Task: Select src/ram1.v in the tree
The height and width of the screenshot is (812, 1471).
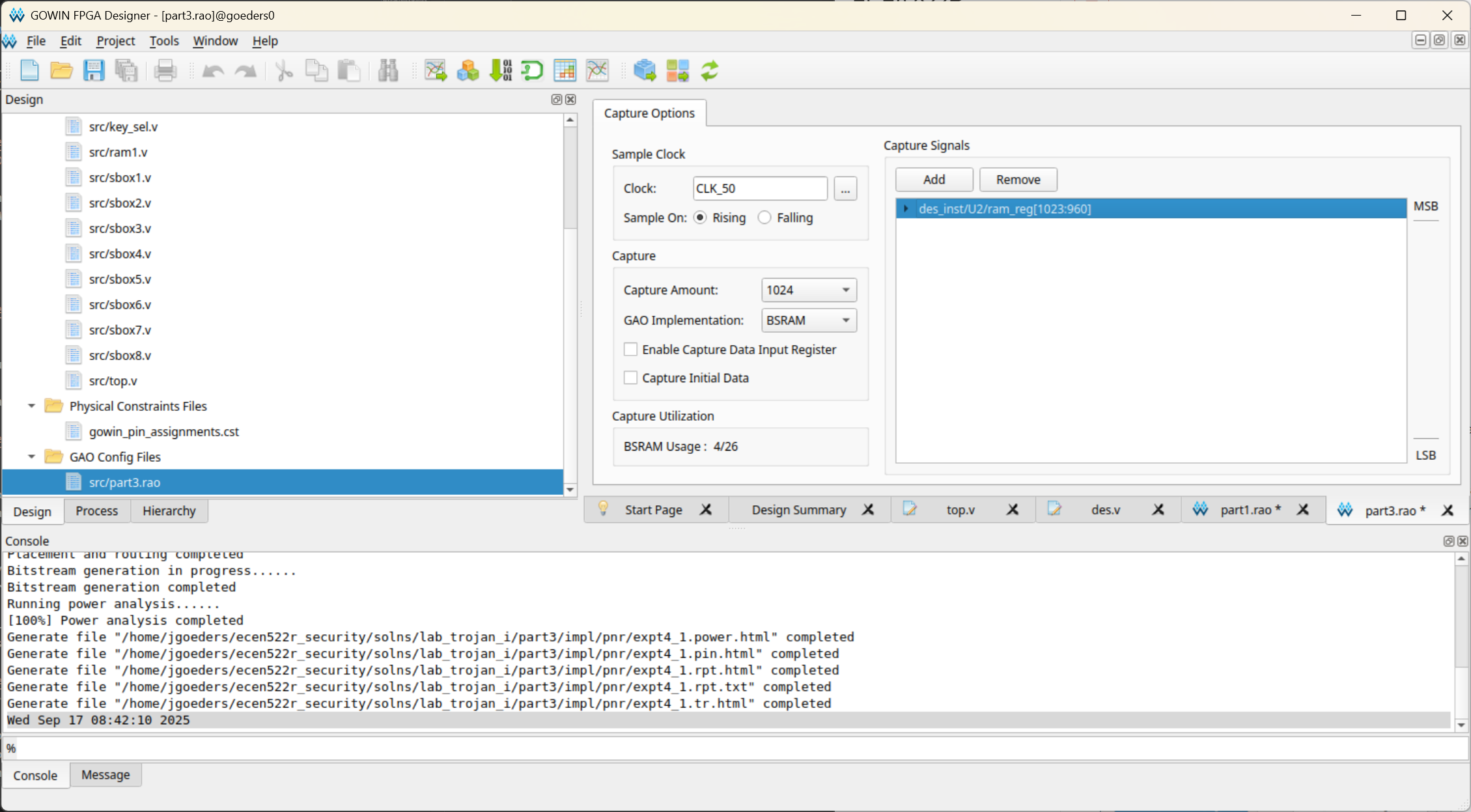Action: pos(118,152)
